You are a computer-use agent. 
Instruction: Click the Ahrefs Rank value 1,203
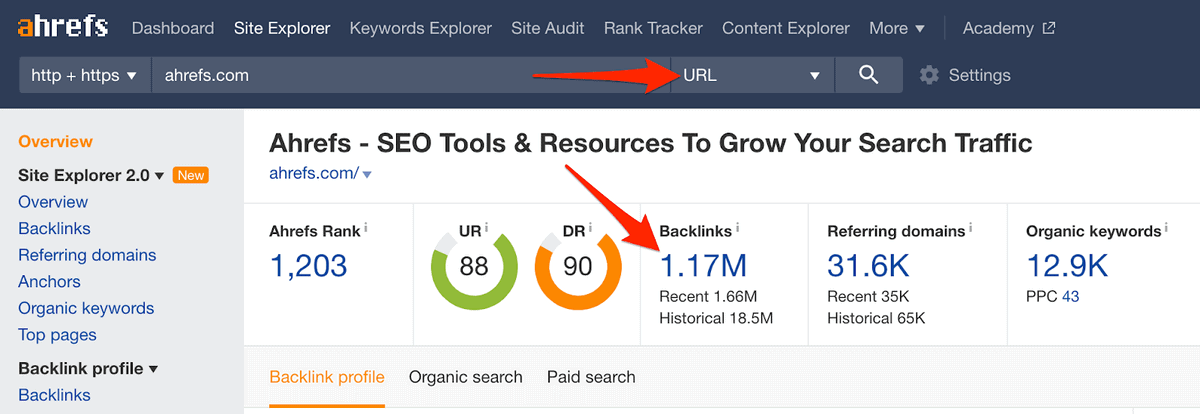[x=309, y=266]
